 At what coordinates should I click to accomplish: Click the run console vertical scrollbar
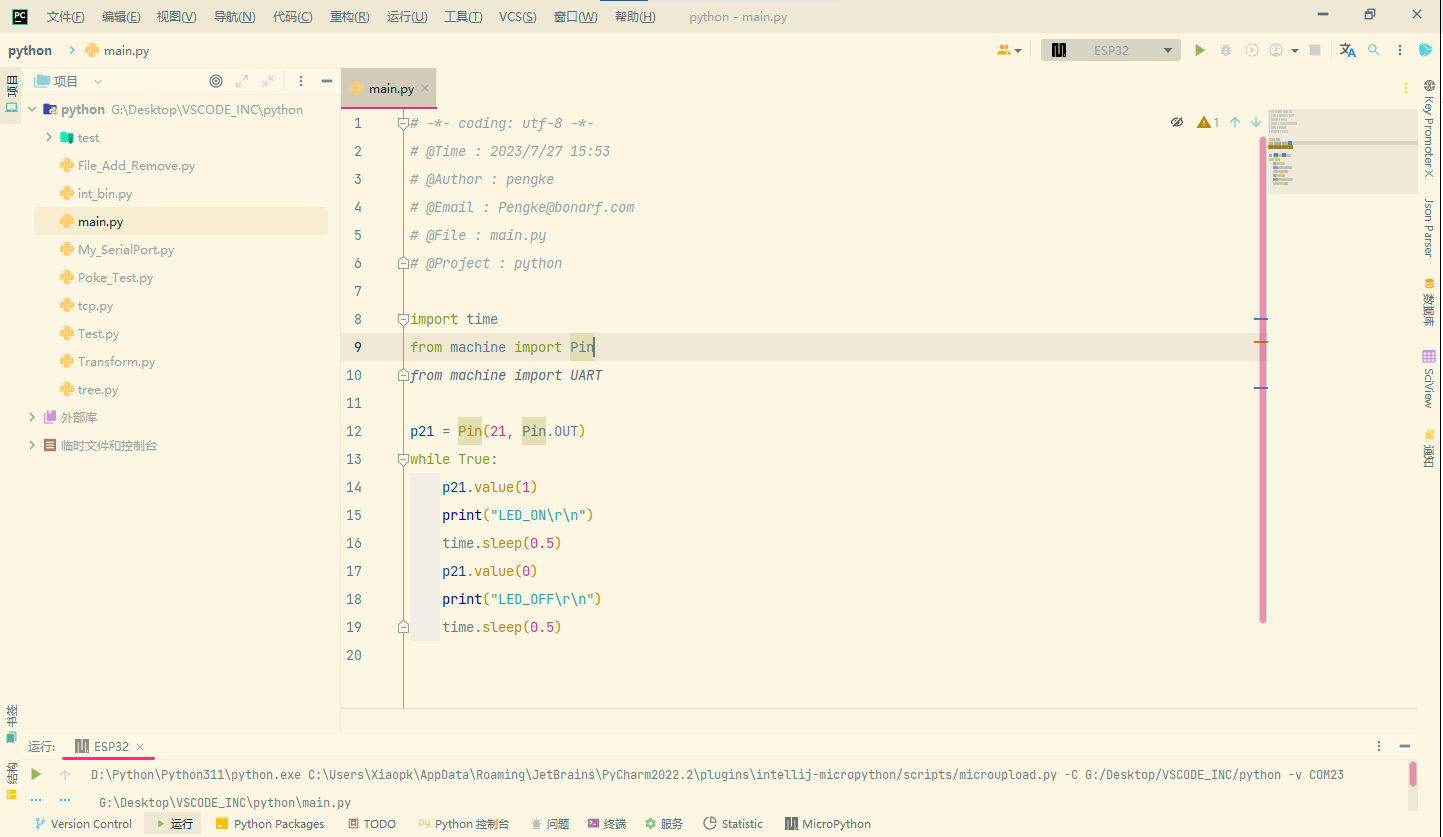[x=1413, y=774]
